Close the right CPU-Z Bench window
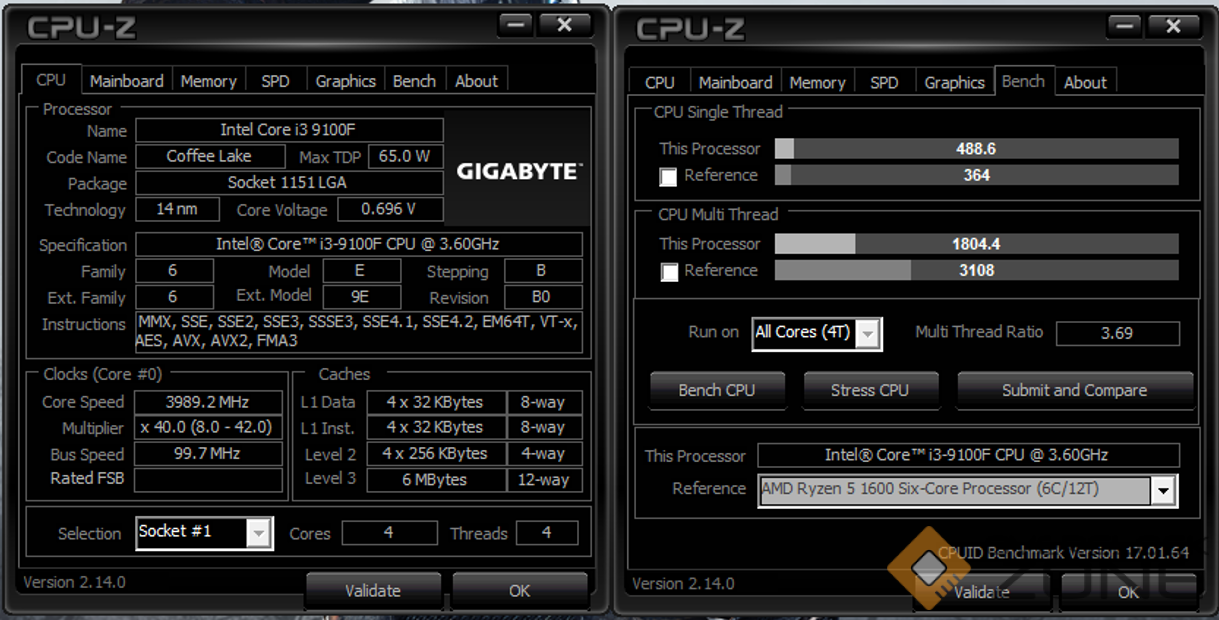This screenshot has width=1219, height=620. click(x=1172, y=26)
